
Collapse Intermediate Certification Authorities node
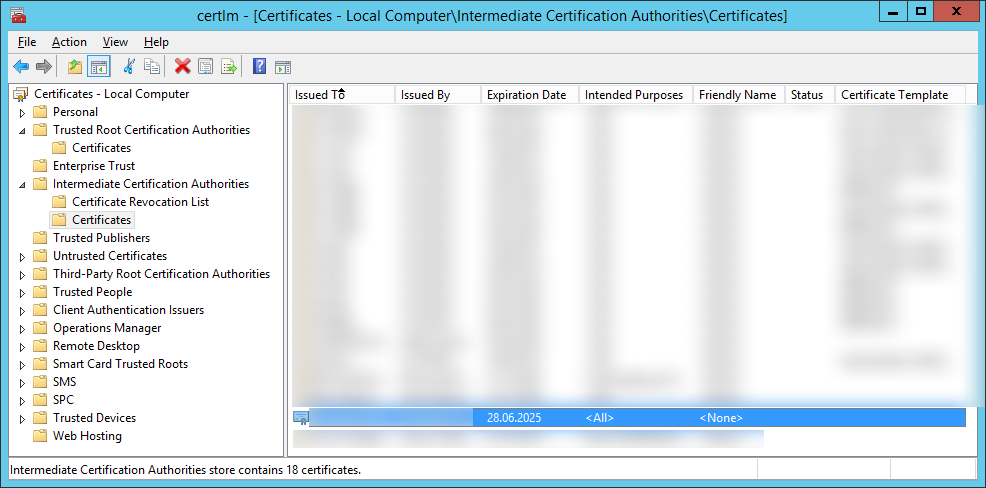click(x=22, y=184)
